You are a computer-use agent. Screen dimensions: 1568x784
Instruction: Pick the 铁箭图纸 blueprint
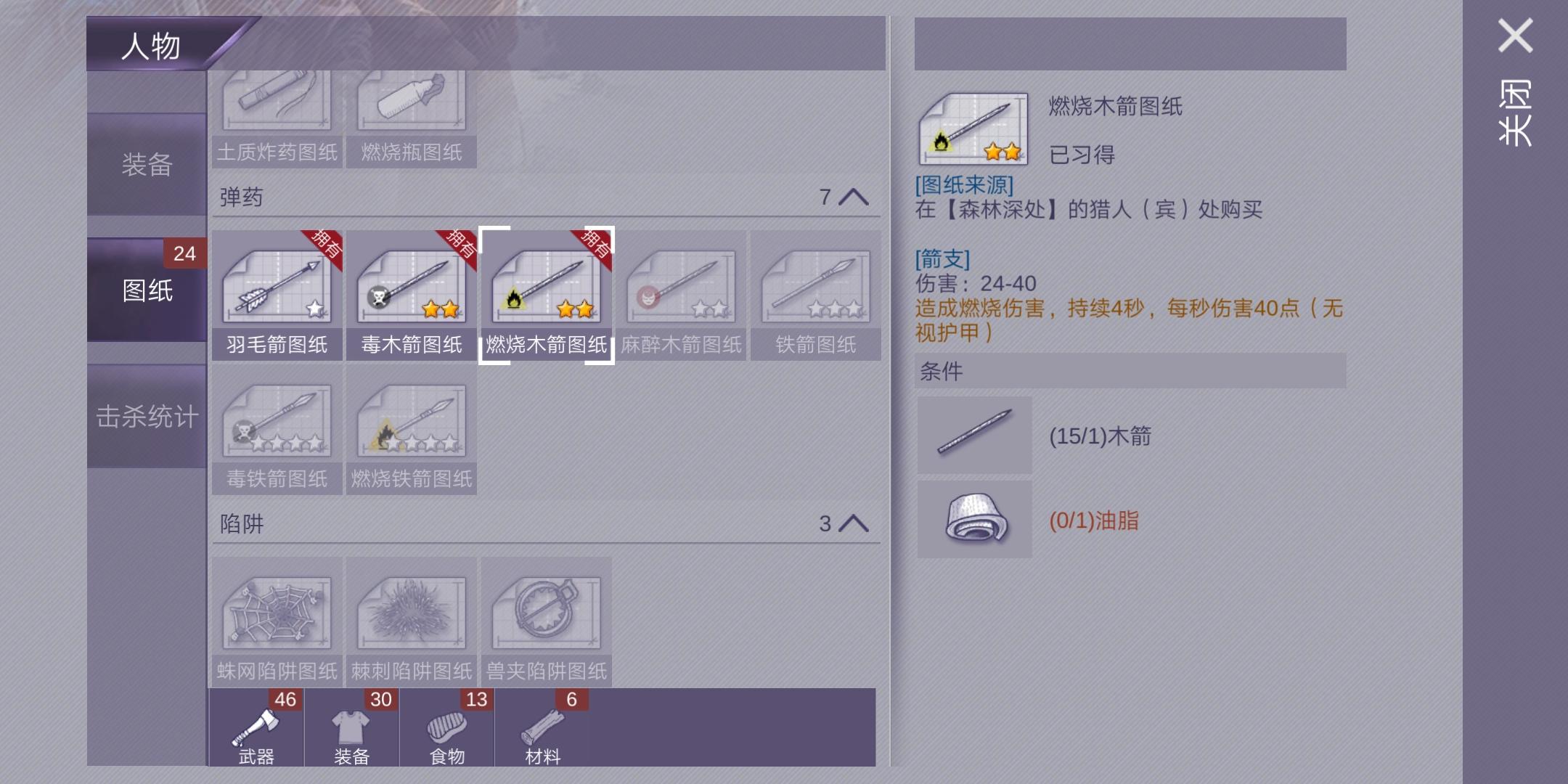(816, 295)
